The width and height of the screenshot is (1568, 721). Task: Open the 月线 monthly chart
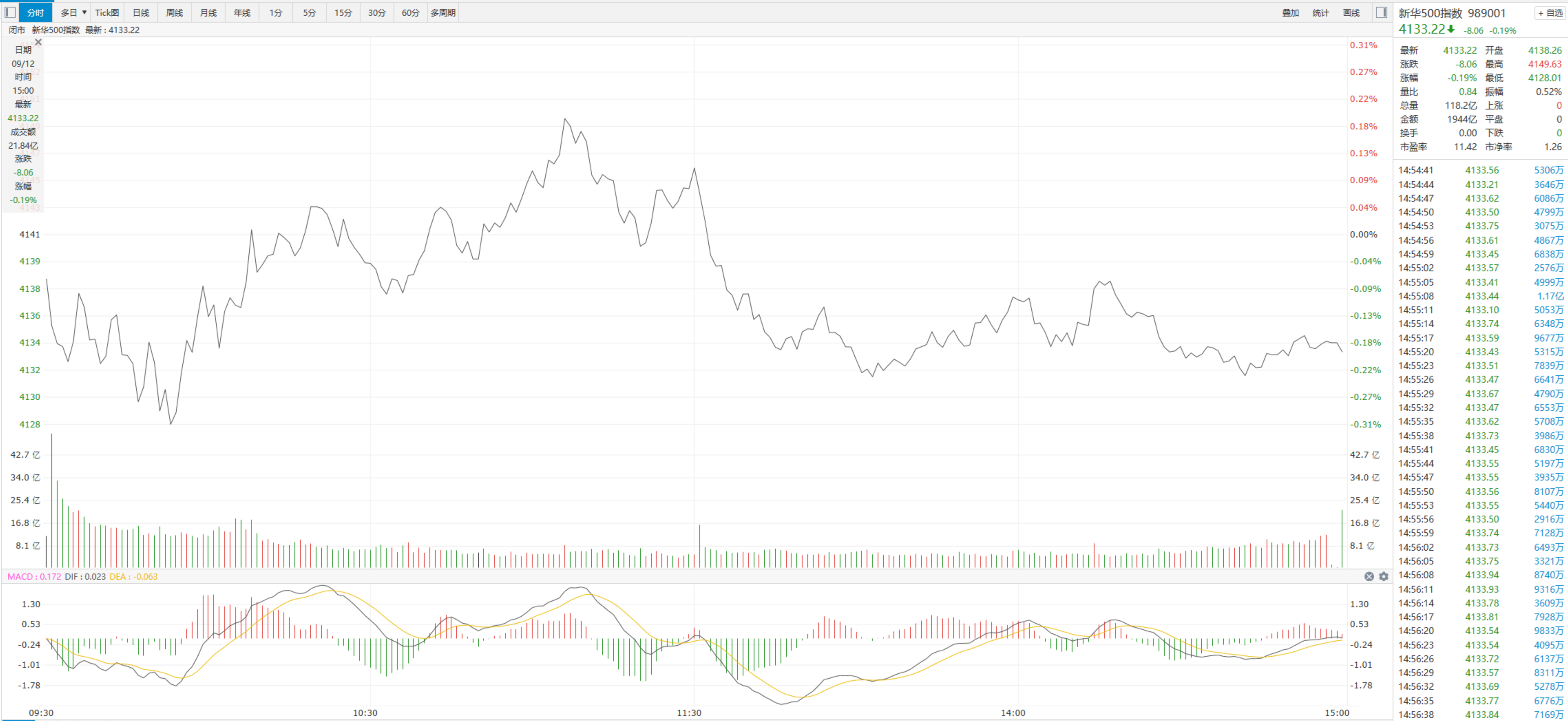208,13
